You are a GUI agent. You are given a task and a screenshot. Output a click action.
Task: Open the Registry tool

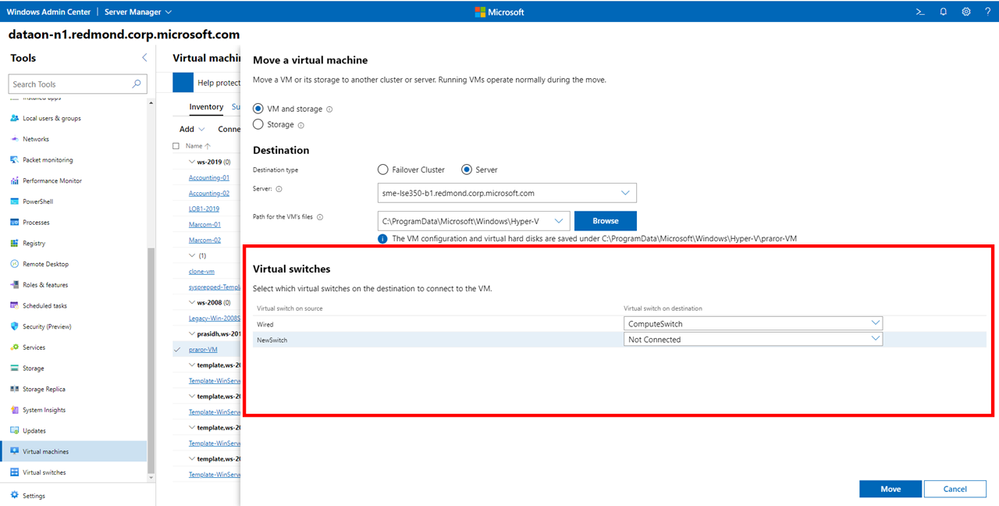click(34, 243)
